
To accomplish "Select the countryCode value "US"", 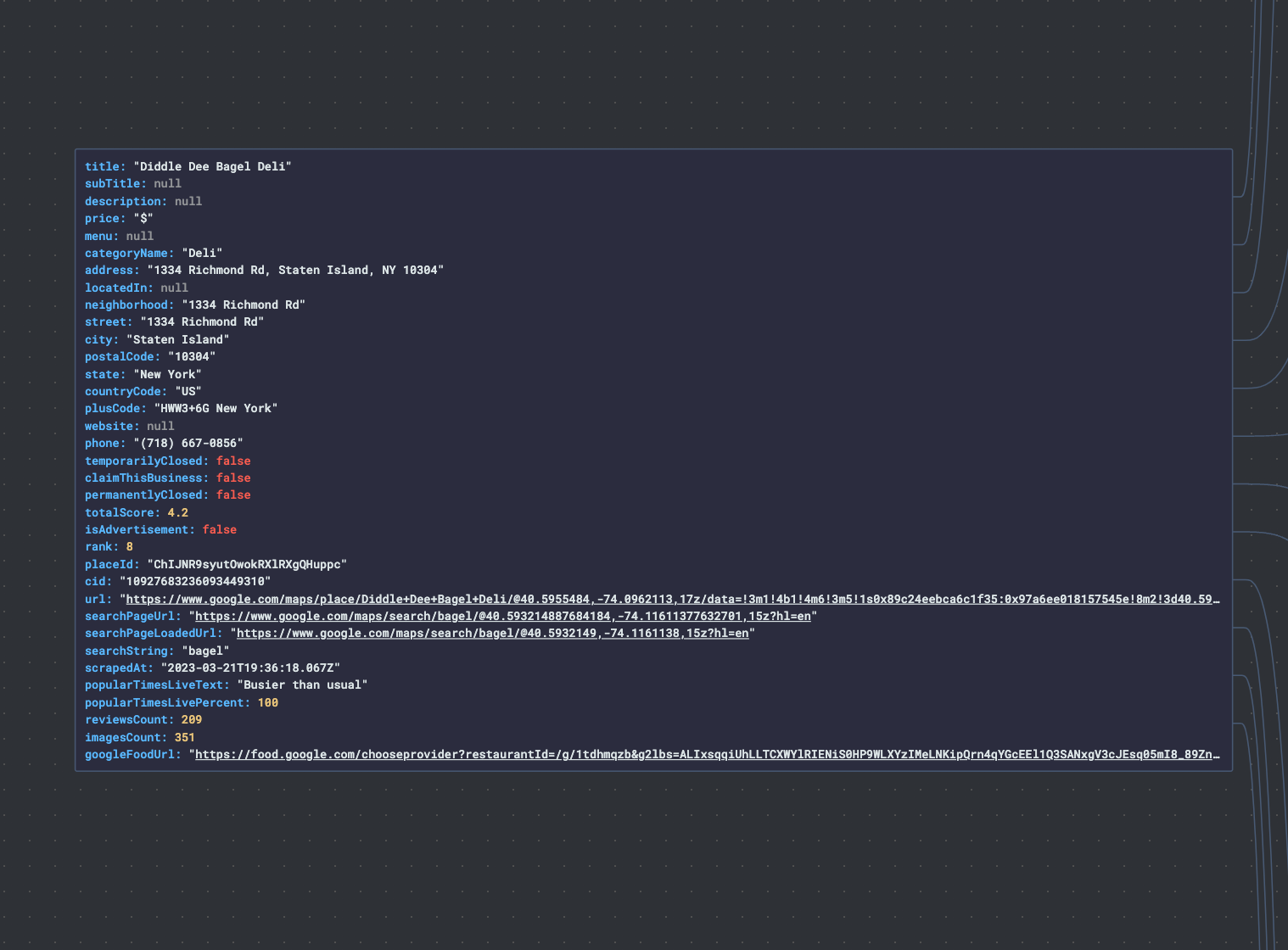I will 188,391.
